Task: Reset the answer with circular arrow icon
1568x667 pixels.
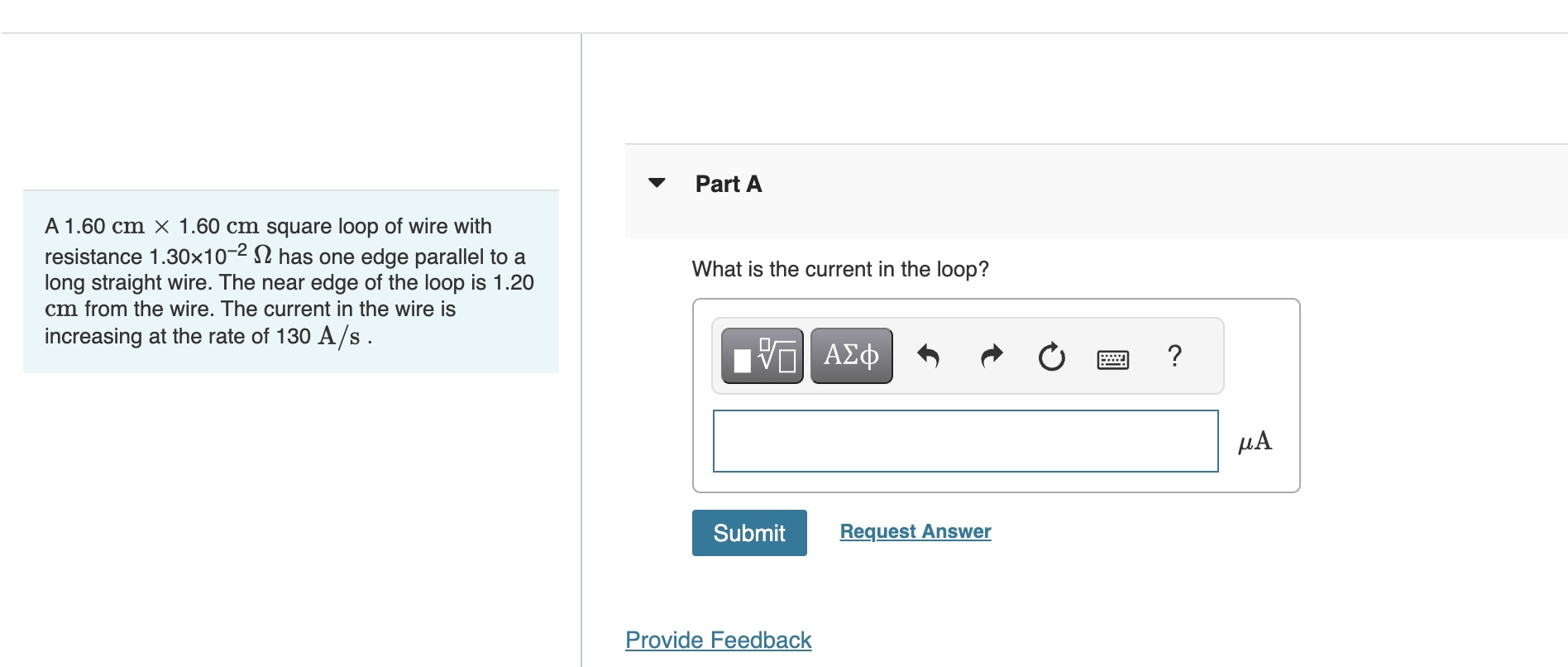Action: point(1051,357)
